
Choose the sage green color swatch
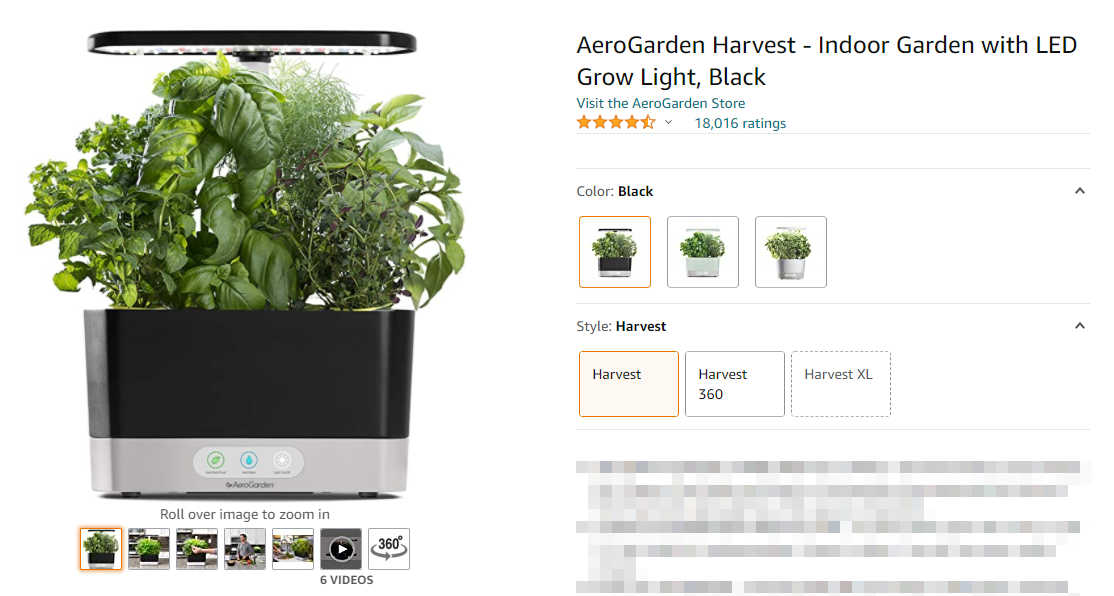tap(703, 252)
